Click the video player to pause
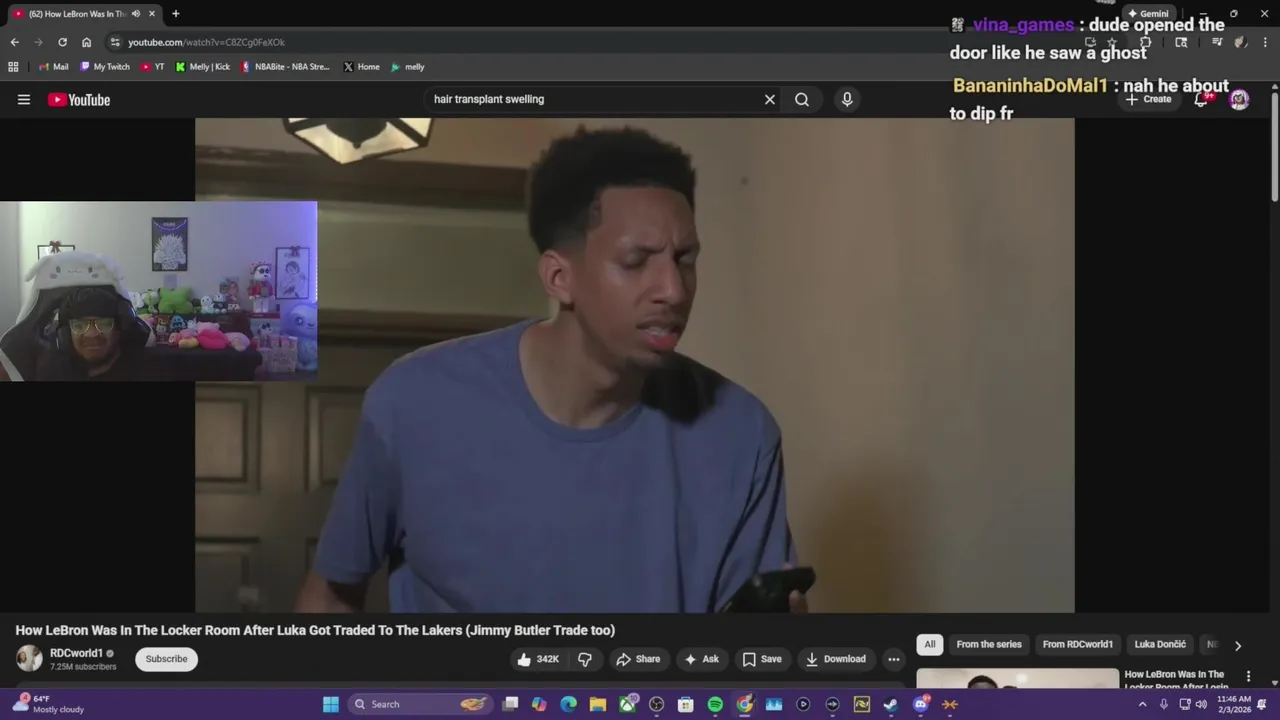This screenshot has width=1280, height=720. coord(634,365)
